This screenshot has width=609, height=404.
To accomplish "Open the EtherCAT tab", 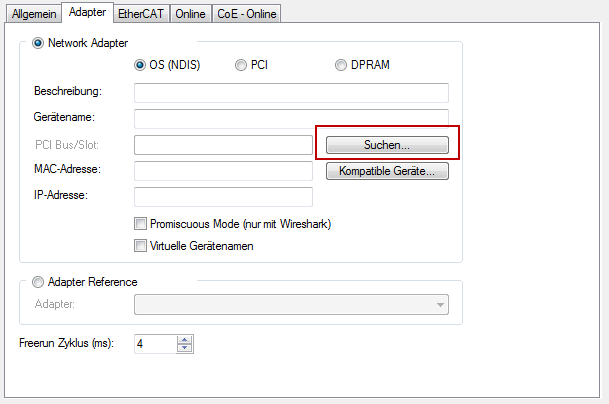I will pyautogui.click(x=144, y=14).
